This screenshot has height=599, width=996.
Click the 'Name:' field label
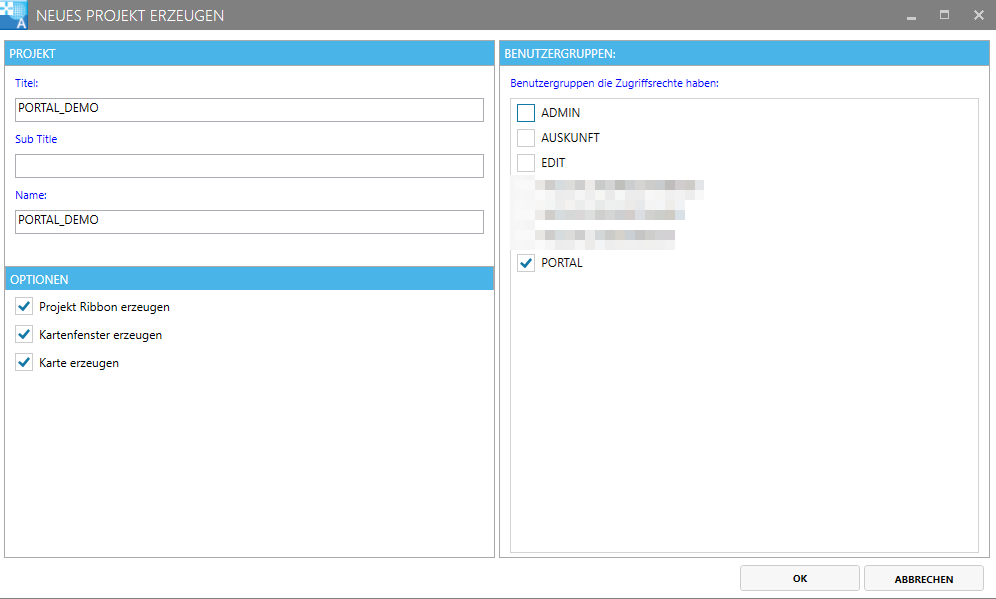[x=31, y=195]
